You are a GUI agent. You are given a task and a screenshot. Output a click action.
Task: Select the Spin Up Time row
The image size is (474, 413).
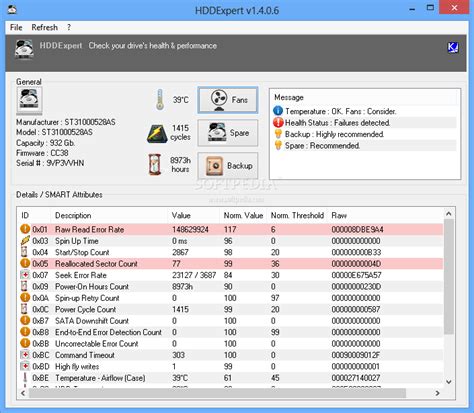(x=231, y=241)
